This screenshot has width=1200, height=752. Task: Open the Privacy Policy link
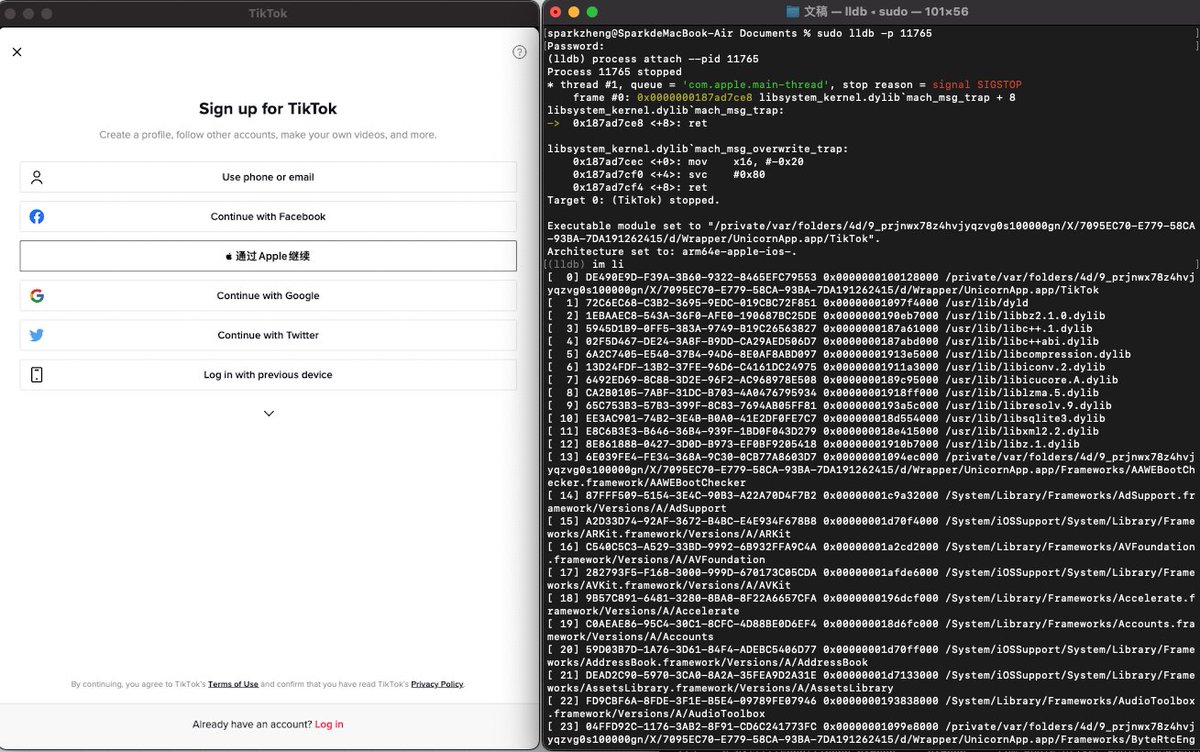coord(437,684)
